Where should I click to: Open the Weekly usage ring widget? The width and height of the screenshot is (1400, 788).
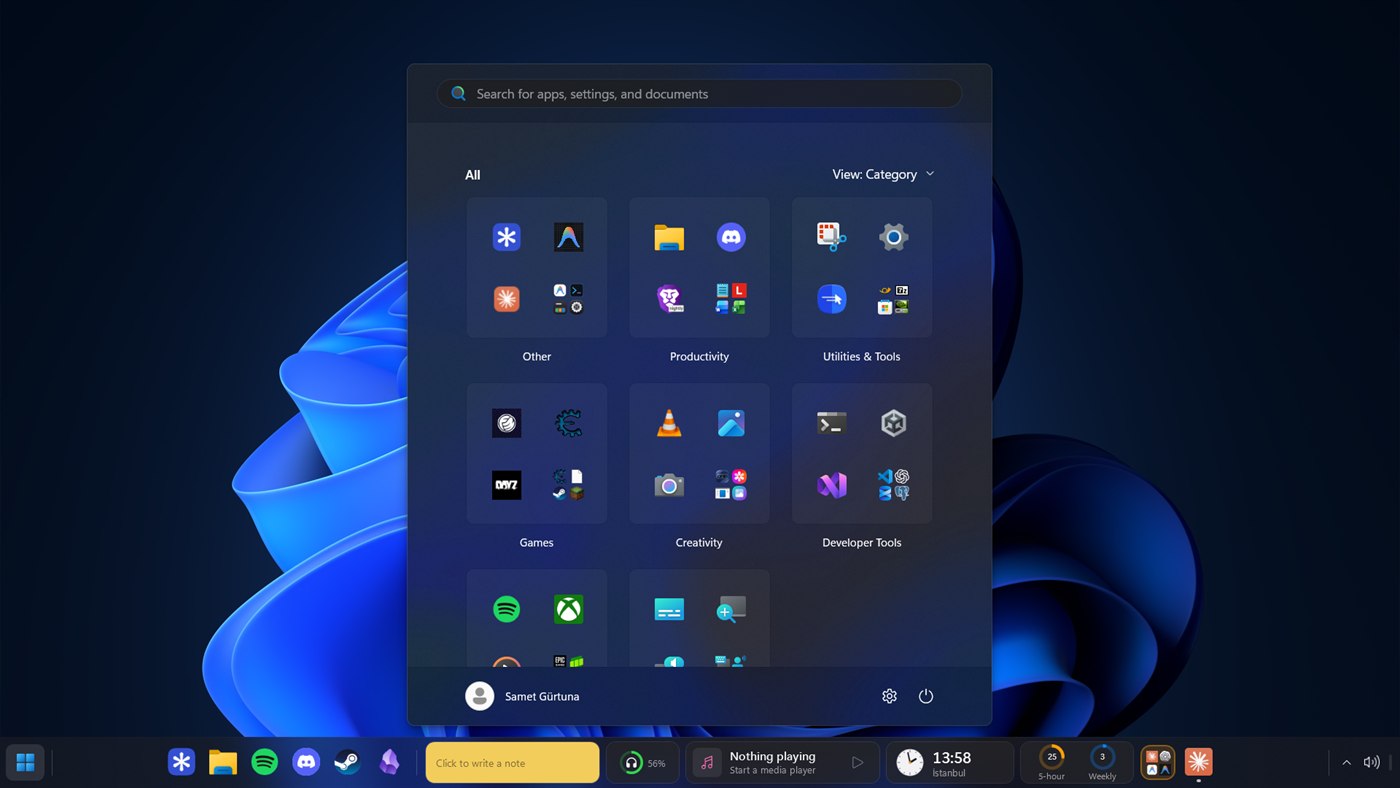coord(1102,763)
